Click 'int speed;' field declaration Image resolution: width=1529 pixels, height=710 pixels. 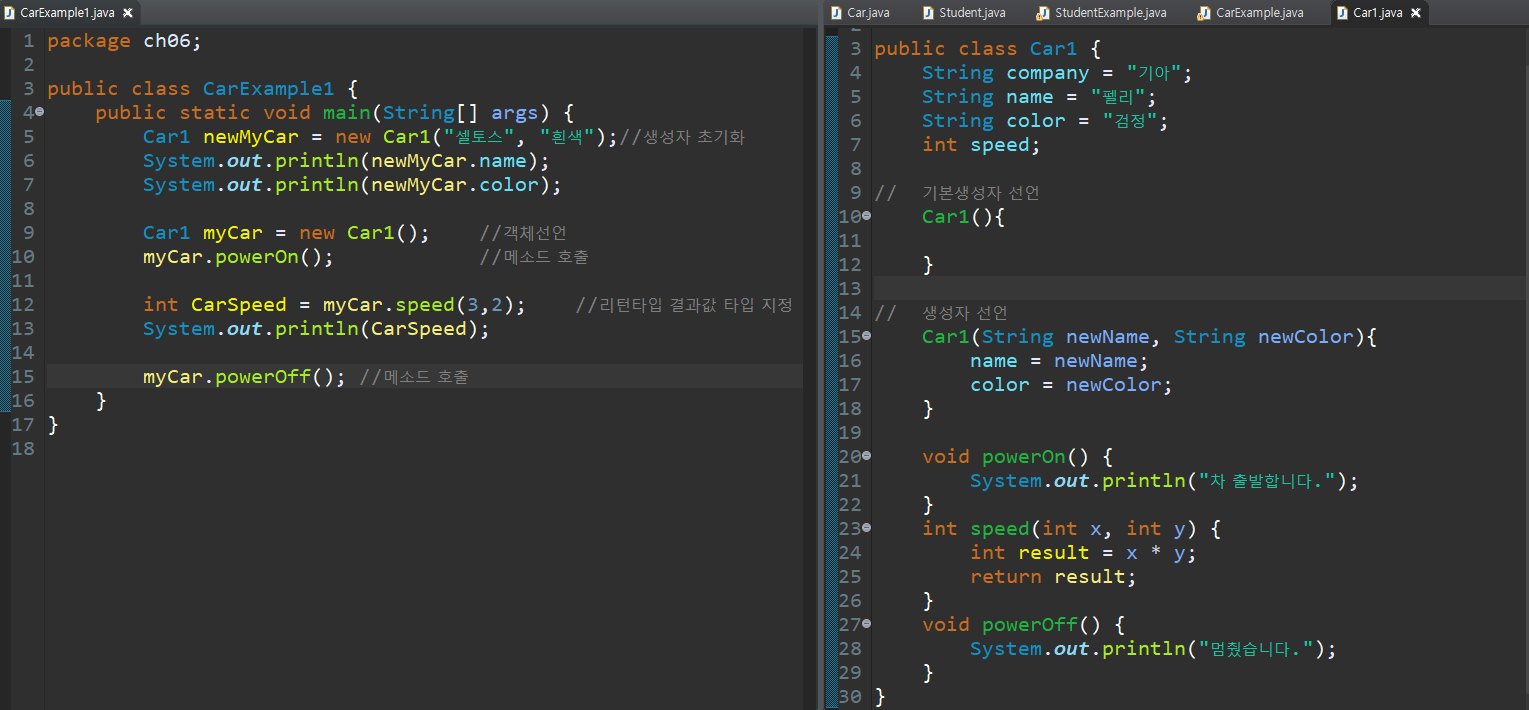coord(981,145)
